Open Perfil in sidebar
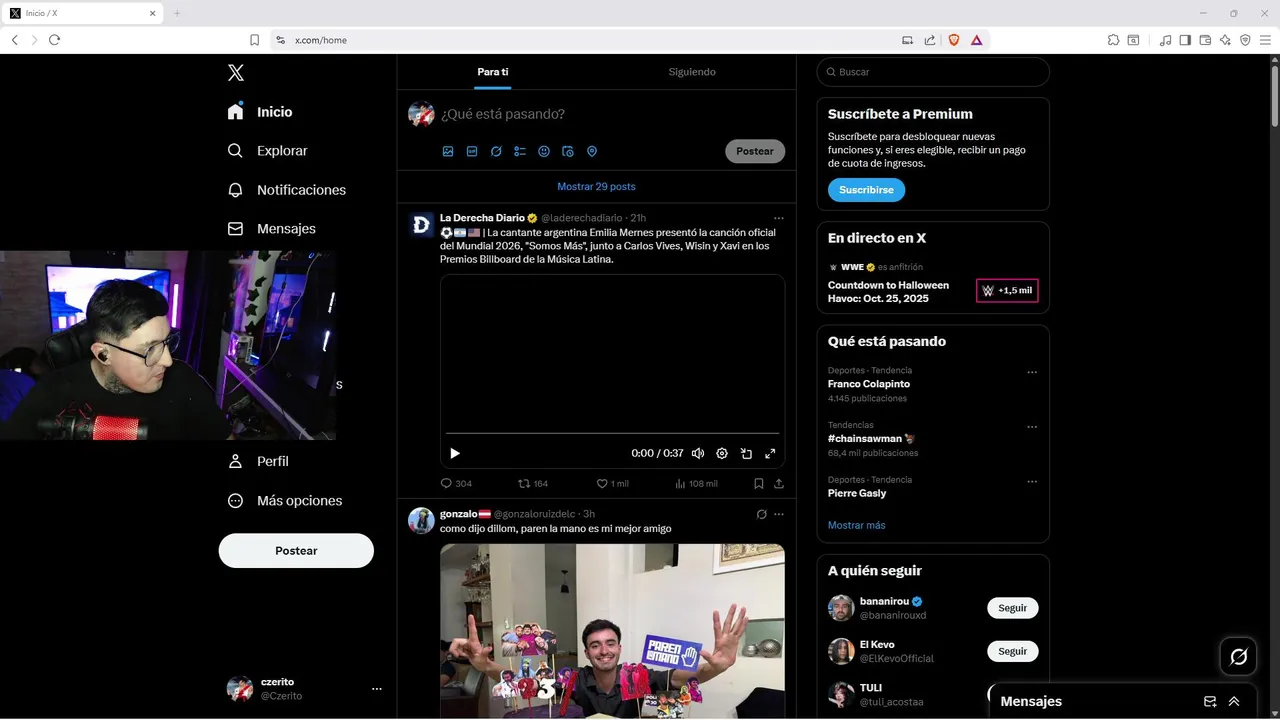 point(258,462)
